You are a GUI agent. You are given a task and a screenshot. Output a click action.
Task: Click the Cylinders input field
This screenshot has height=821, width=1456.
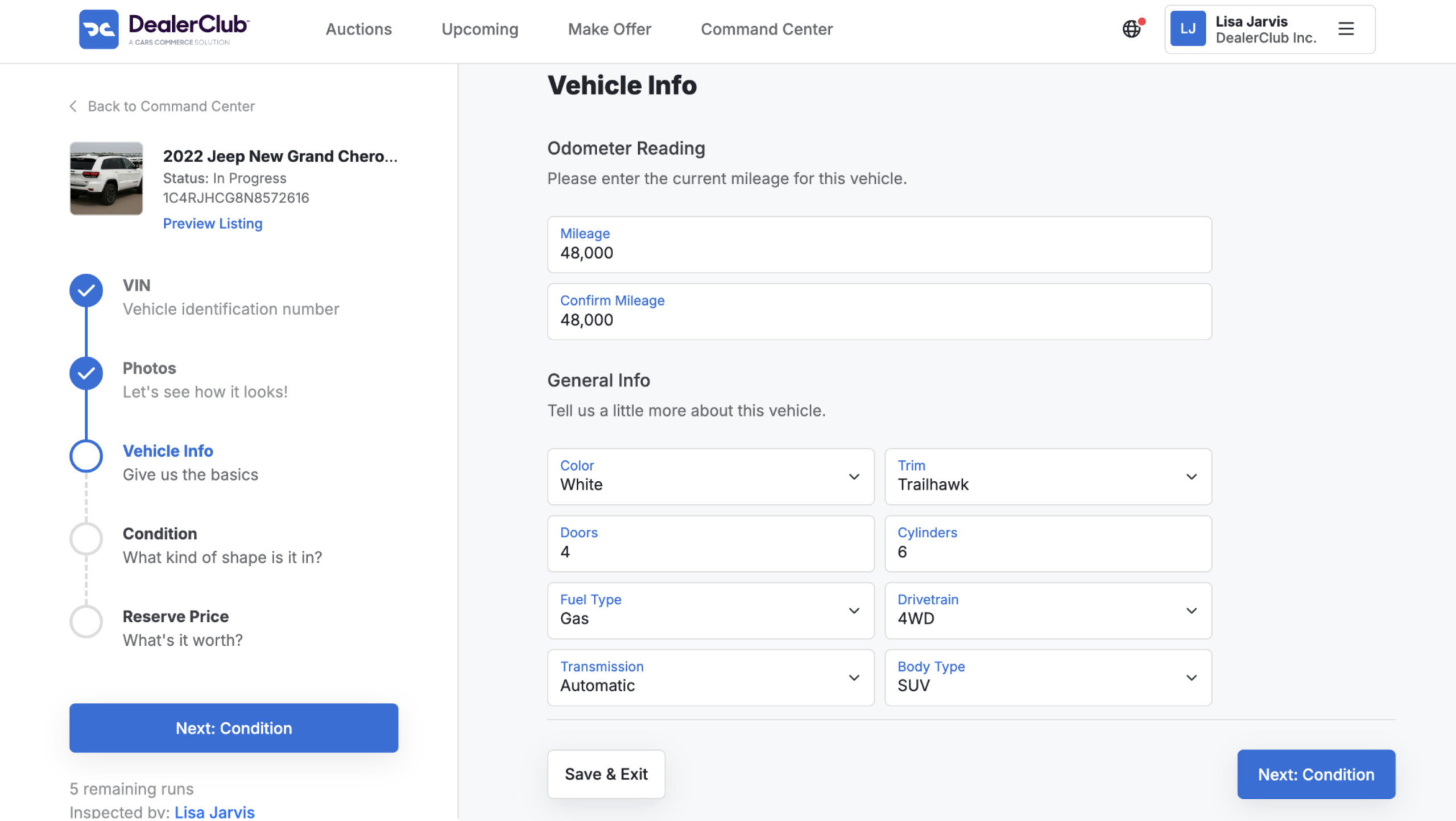pos(1048,544)
